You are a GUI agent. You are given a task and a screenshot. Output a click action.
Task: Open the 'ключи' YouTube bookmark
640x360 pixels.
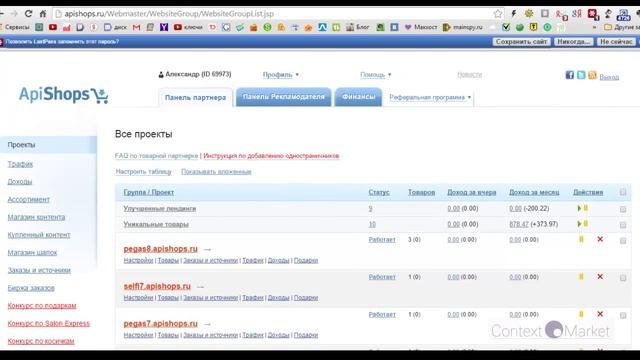(188, 27)
